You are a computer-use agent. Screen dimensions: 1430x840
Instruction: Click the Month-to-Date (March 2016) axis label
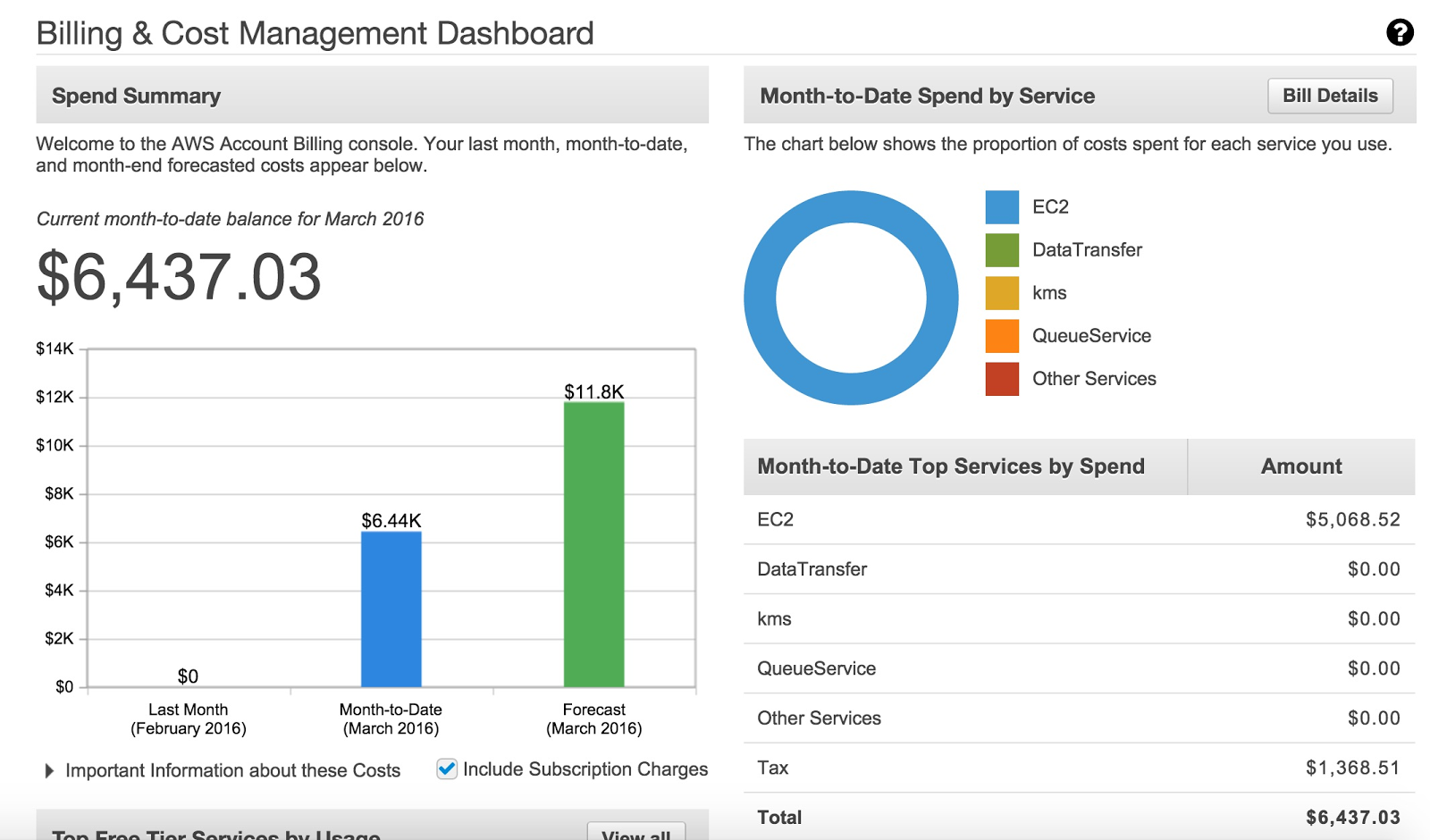391,718
